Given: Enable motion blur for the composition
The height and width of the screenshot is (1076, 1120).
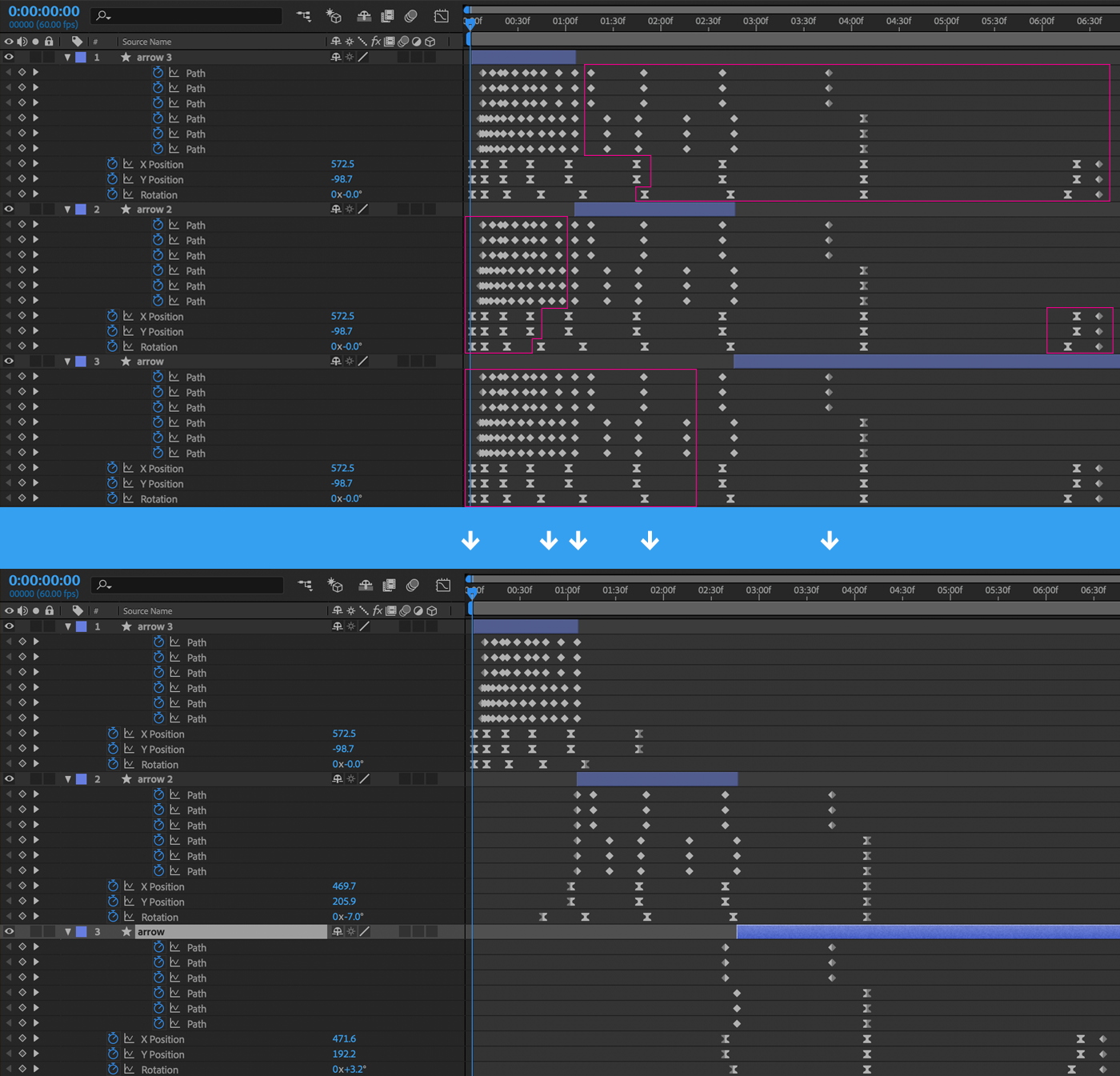Looking at the screenshot, I should click(412, 15).
